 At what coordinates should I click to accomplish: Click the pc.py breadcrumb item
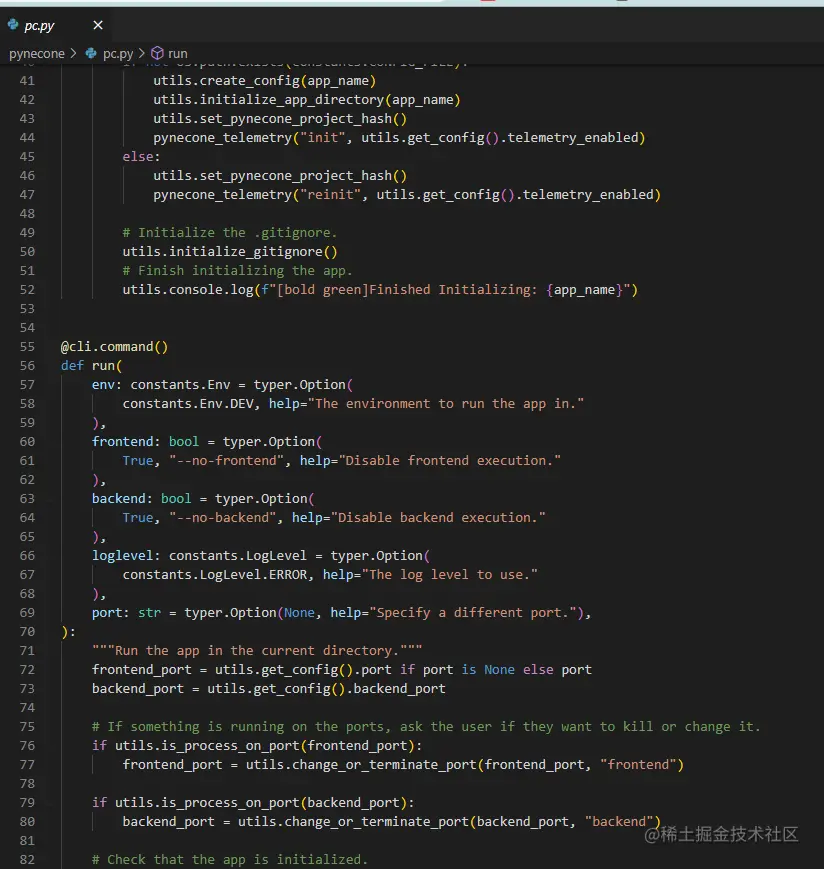pyautogui.click(x=117, y=53)
